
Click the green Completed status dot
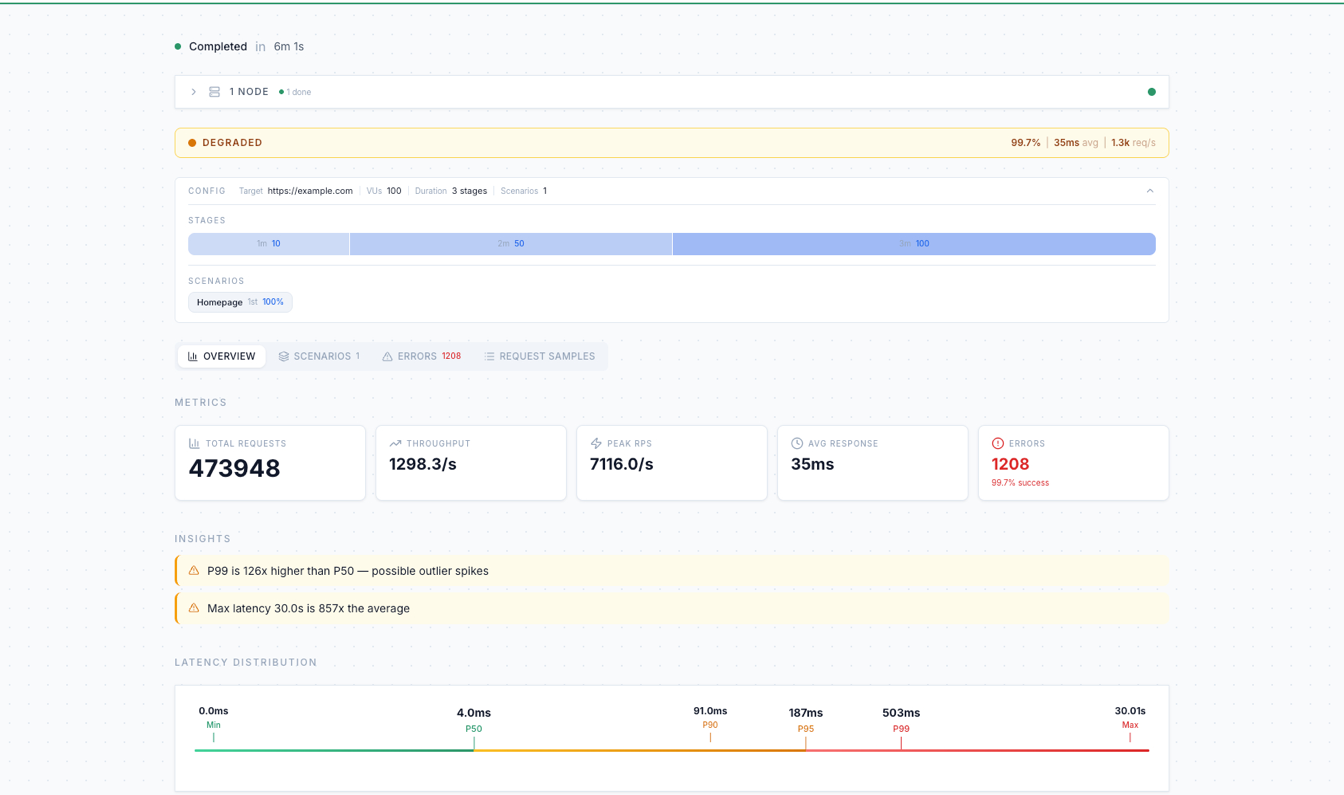pyautogui.click(x=178, y=47)
